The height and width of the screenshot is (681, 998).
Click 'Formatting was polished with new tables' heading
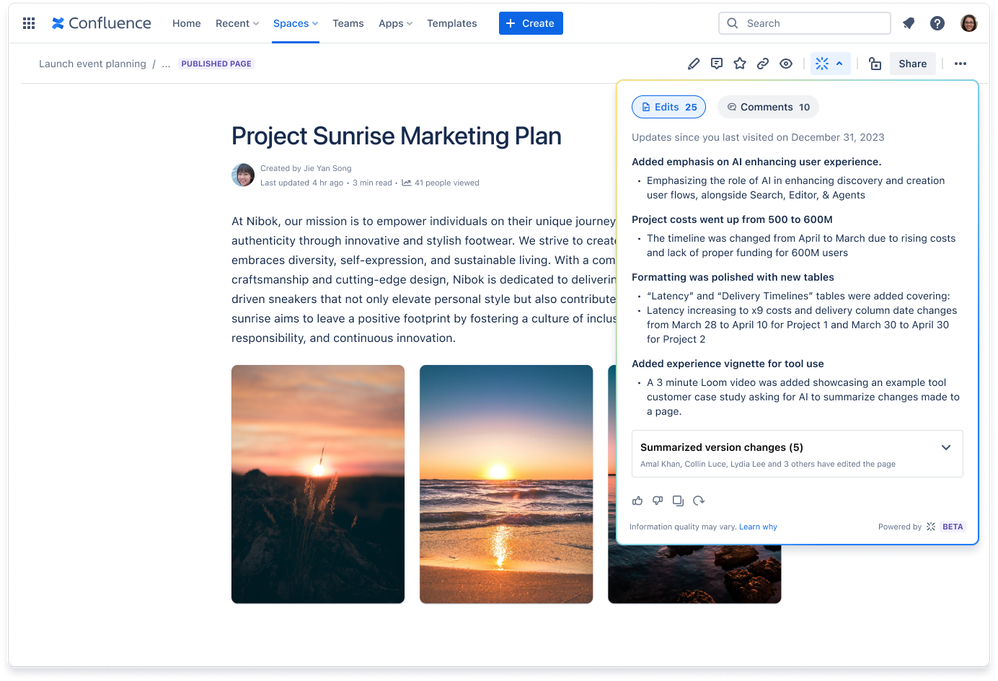(x=733, y=277)
